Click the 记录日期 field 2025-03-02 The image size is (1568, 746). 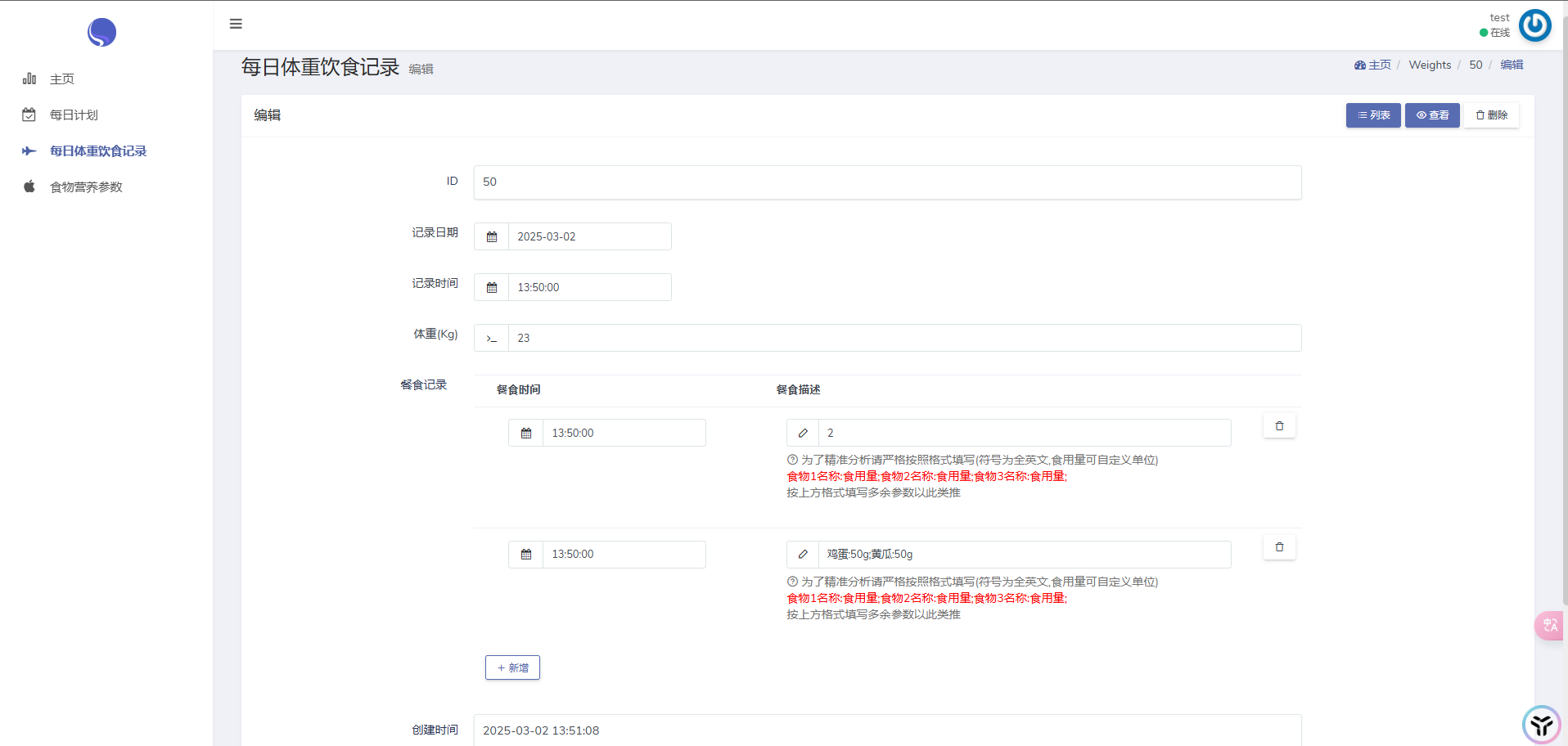click(x=589, y=236)
